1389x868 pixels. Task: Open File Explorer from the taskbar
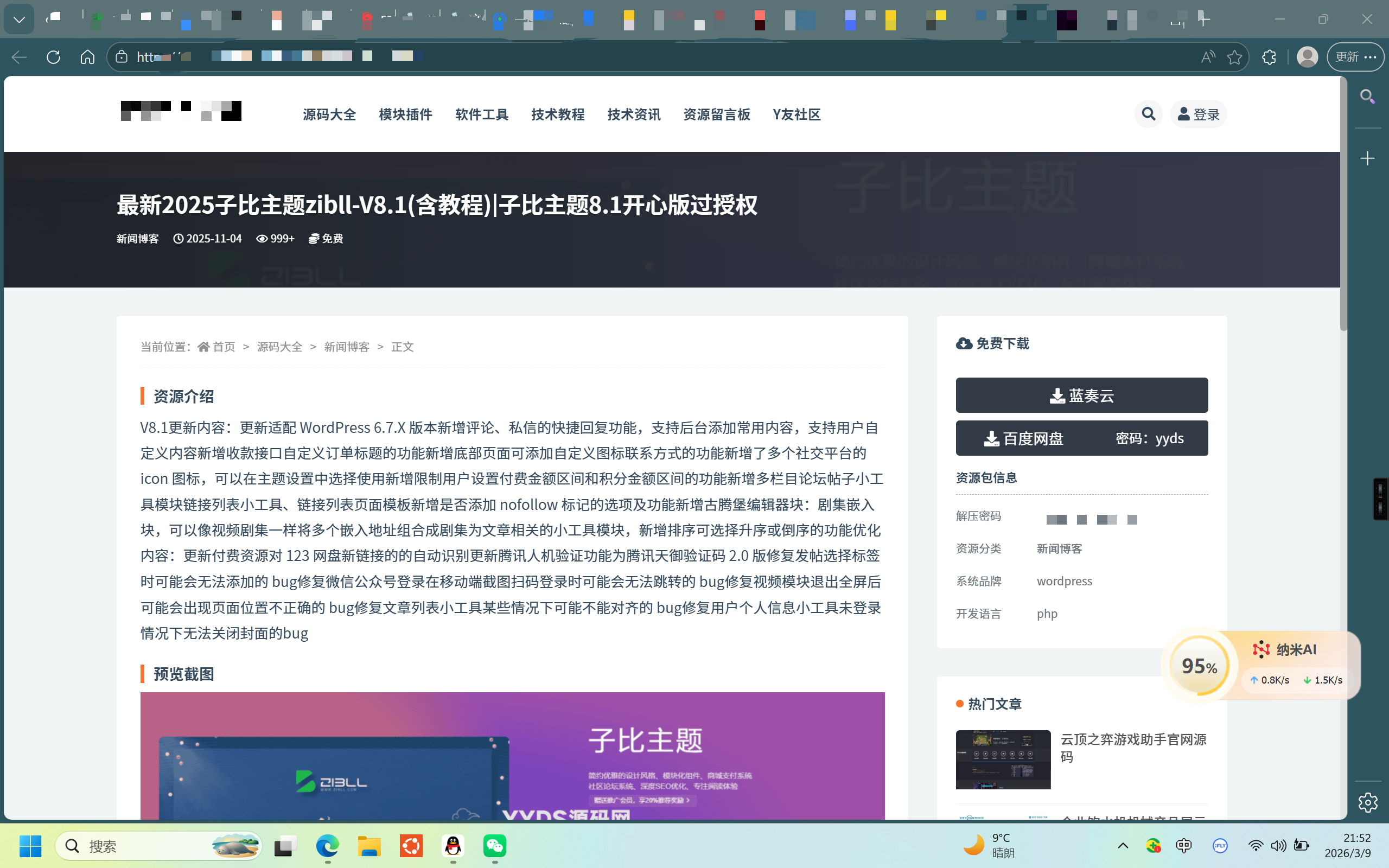369,846
